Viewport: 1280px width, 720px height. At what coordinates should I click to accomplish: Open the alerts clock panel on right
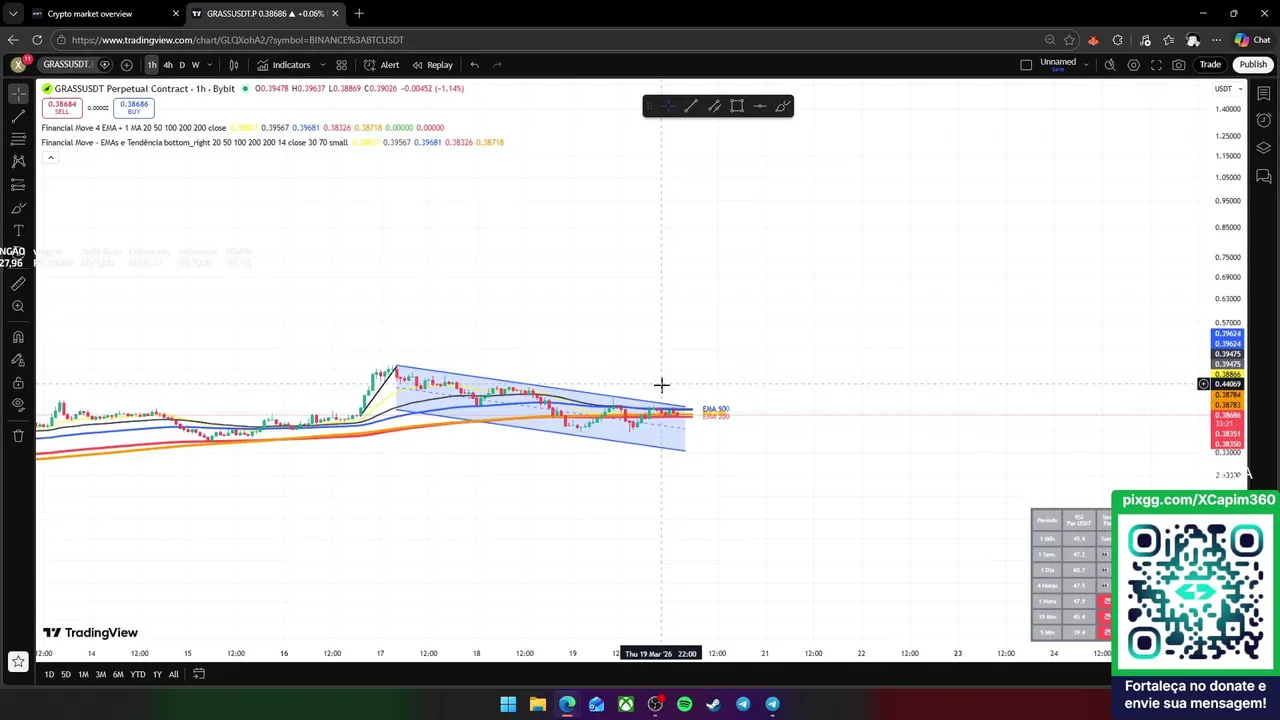(x=1264, y=120)
